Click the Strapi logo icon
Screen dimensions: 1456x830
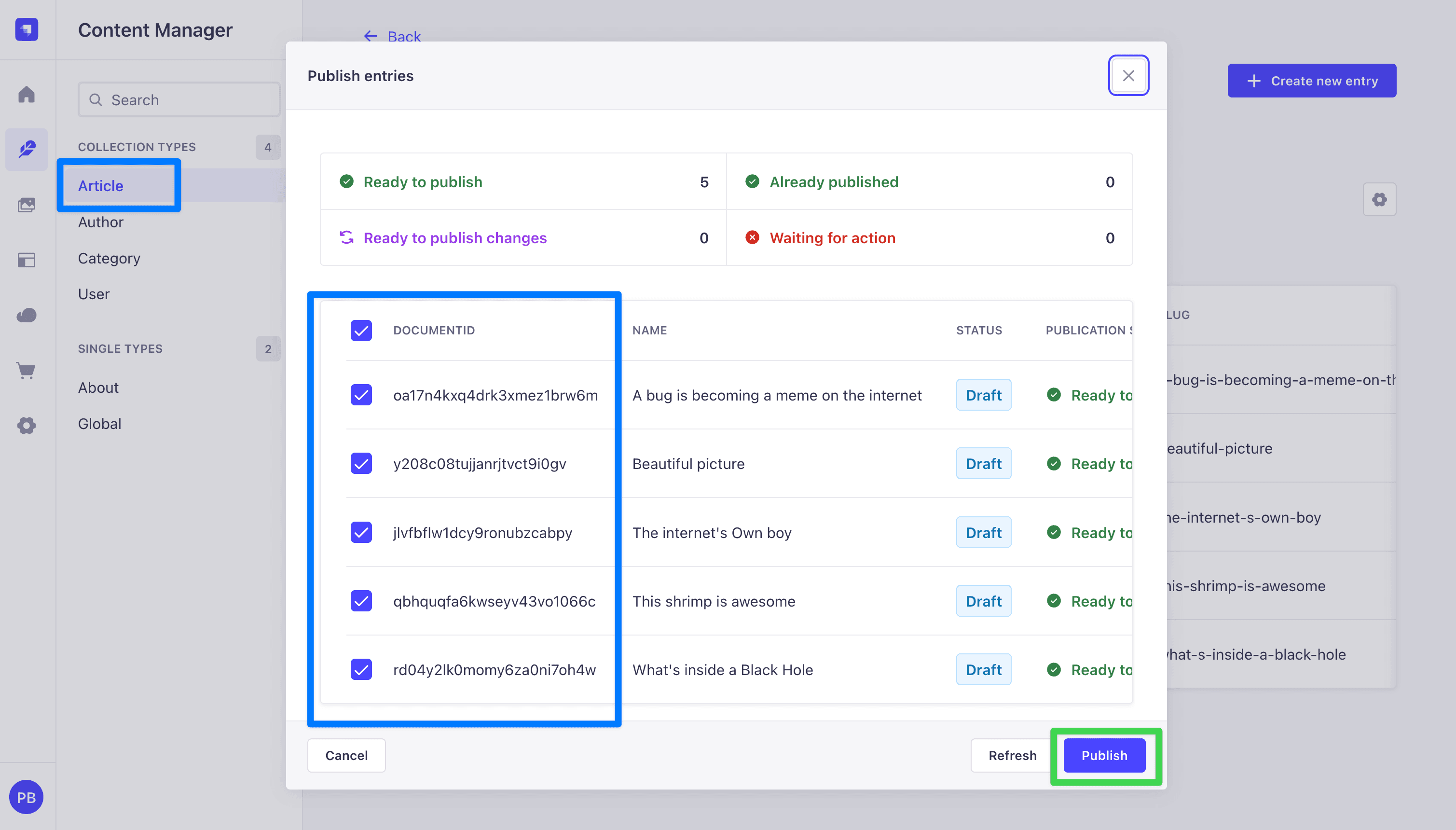26,29
